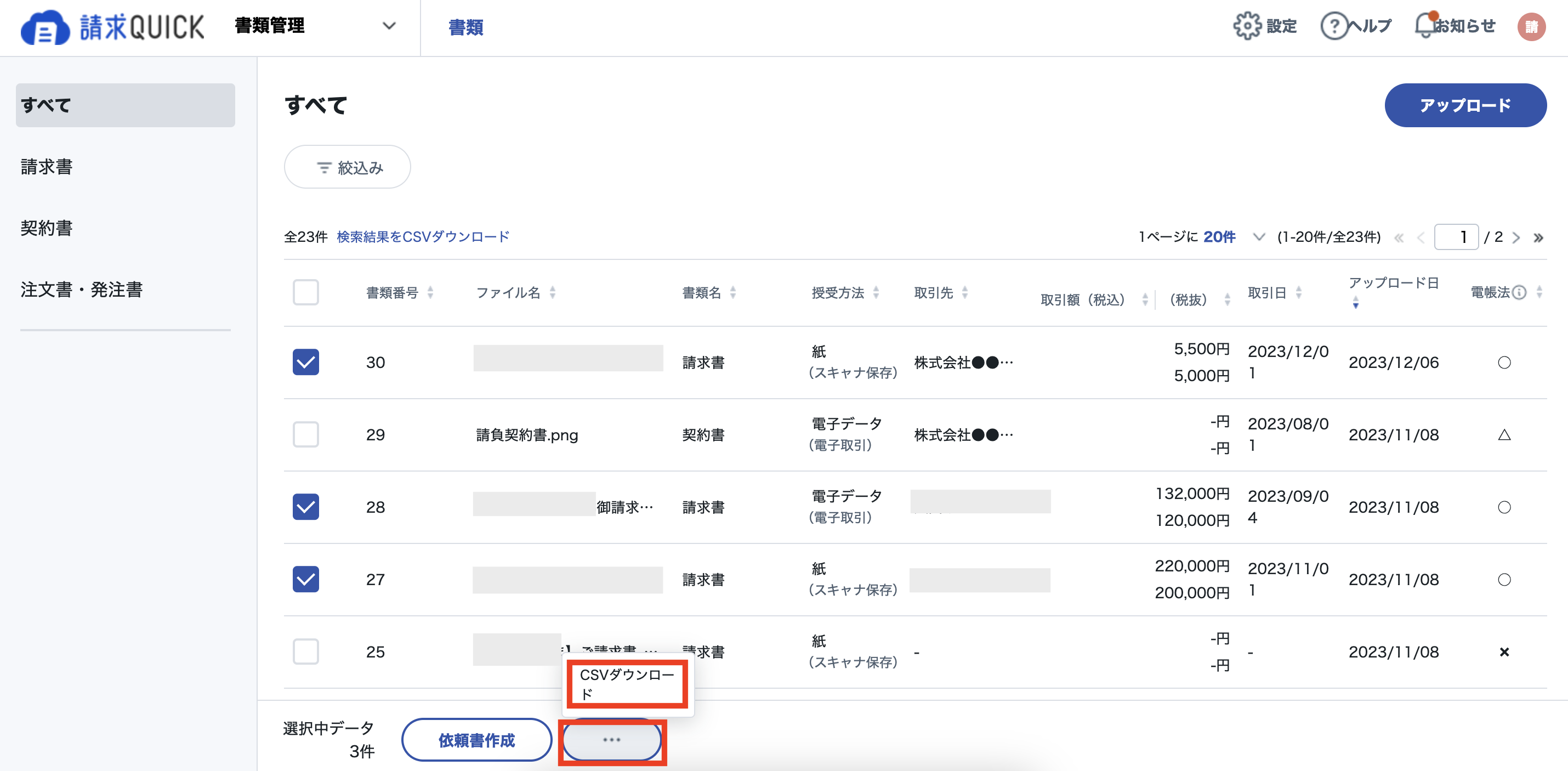Open the 書類 tab

click(x=465, y=27)
